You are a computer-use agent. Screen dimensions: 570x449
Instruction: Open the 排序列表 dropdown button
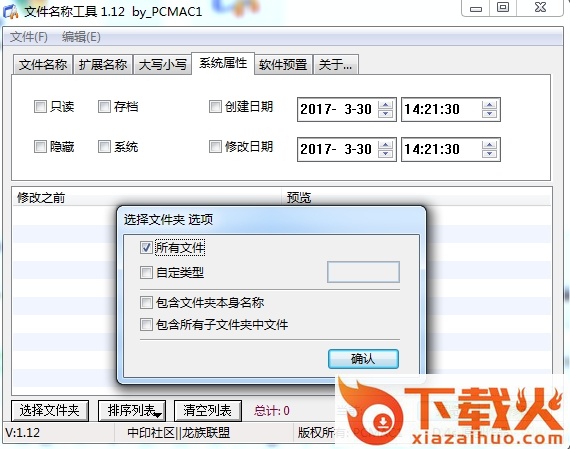(x=132, y=411)
